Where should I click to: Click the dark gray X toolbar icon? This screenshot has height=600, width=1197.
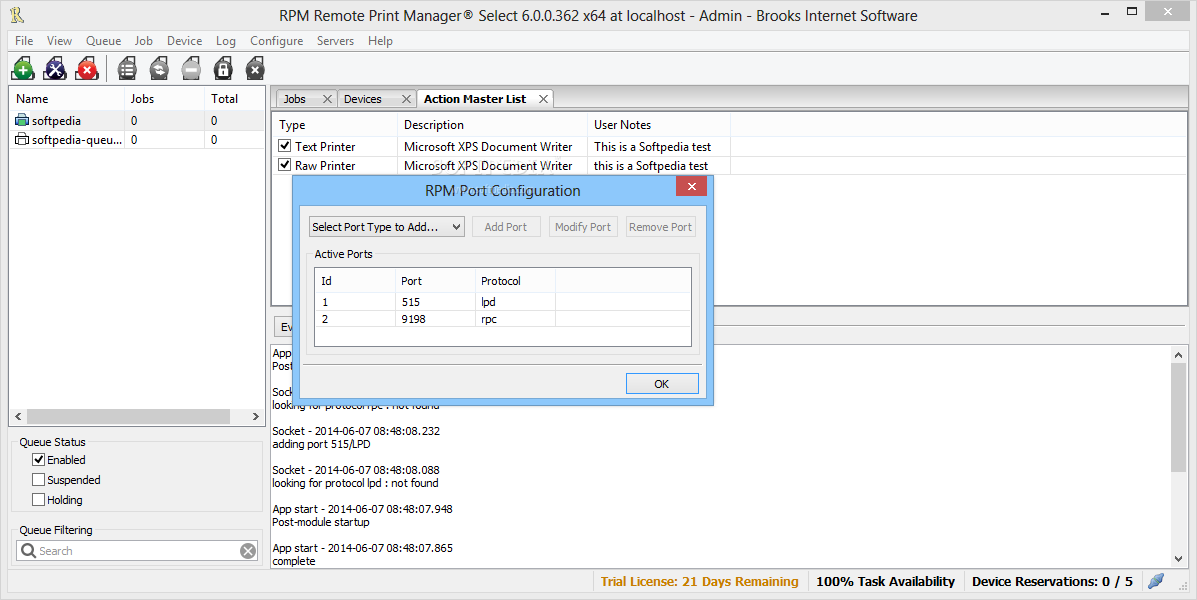(x=255, y=69)
